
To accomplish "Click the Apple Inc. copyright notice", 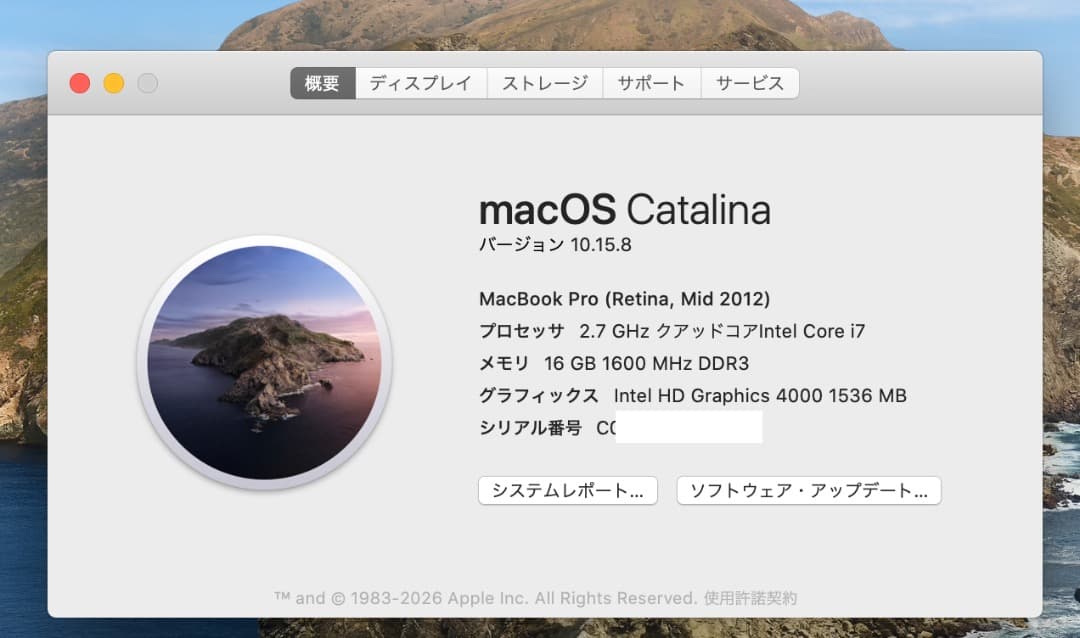I will click(486, 598).
